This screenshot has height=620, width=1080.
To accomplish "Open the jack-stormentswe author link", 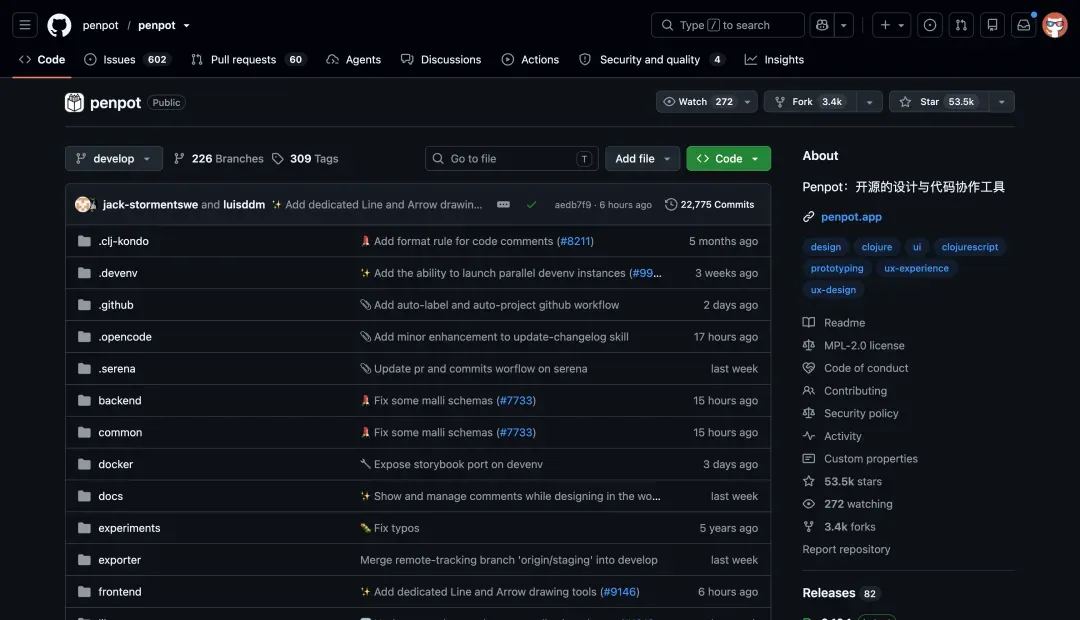I will click(x=149, y=205).
